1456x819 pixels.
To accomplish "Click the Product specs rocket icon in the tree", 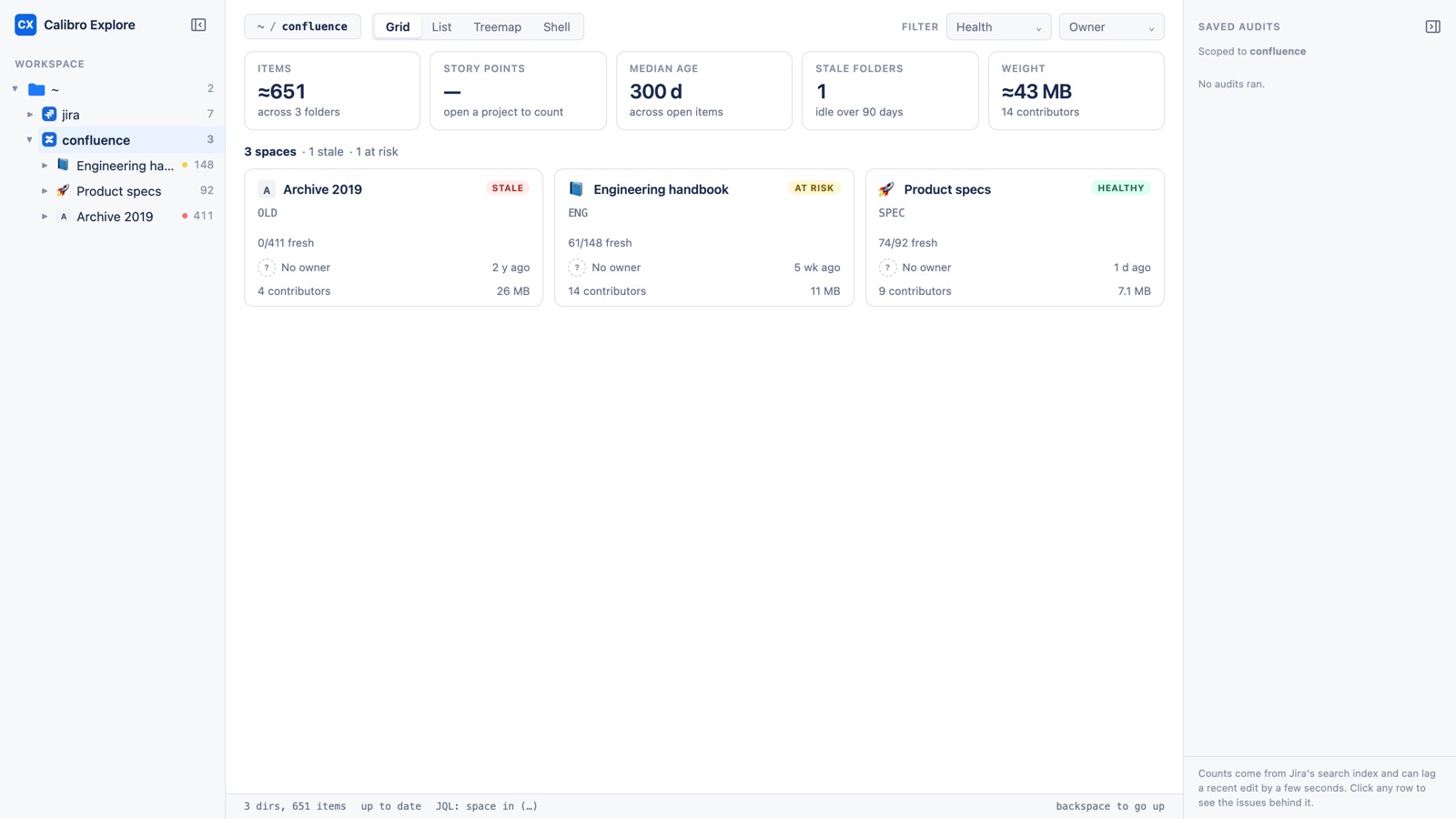I will tap(63, 190).
